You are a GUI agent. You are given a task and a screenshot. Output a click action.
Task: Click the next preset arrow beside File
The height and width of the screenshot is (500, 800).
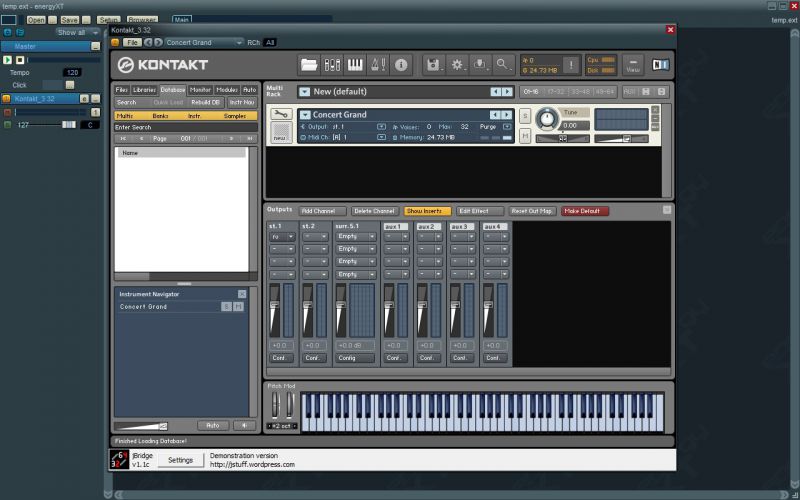(x=158, y=42)
